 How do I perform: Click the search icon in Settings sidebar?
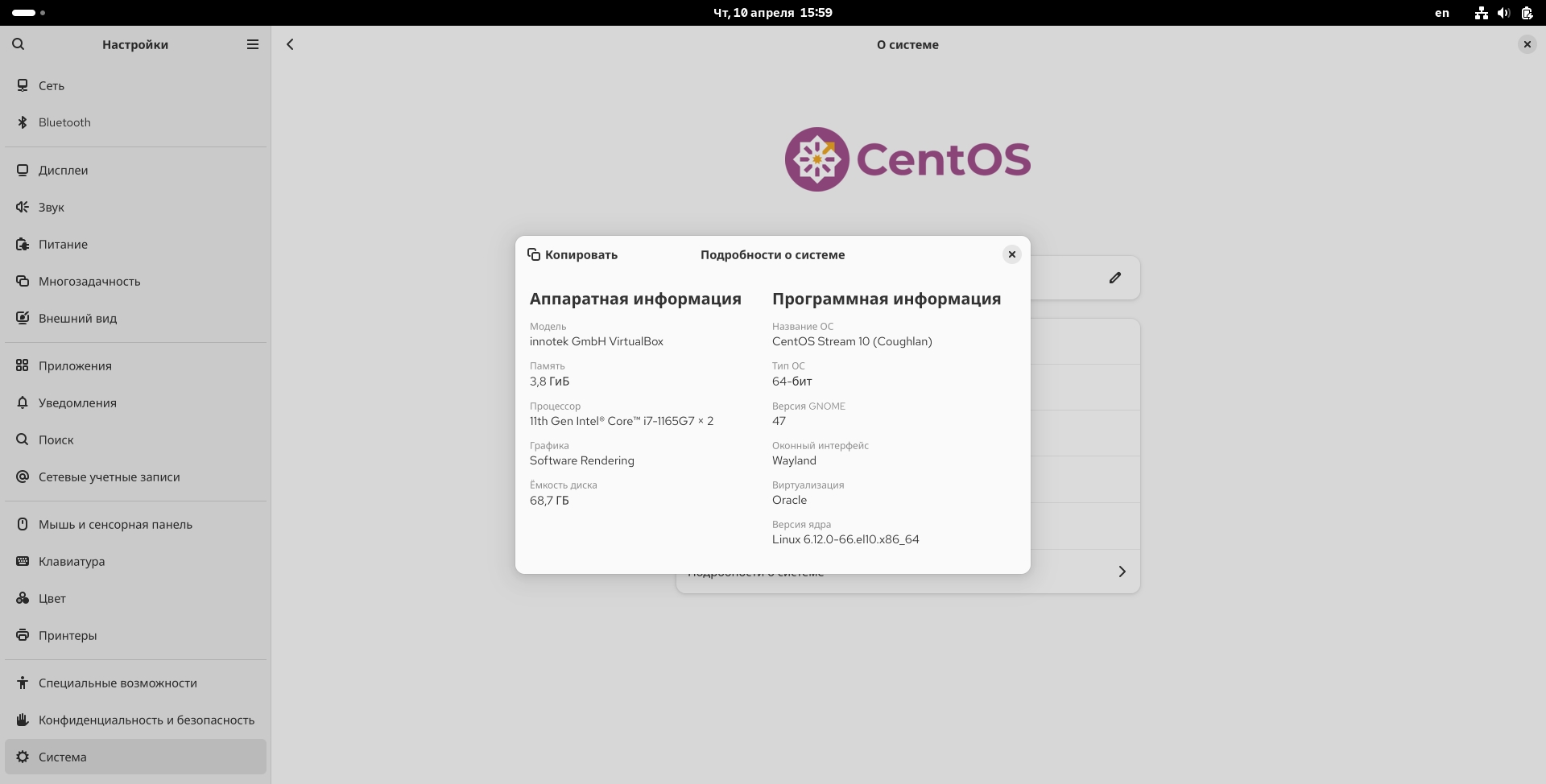pyautogui.click(x=19, y=44)
